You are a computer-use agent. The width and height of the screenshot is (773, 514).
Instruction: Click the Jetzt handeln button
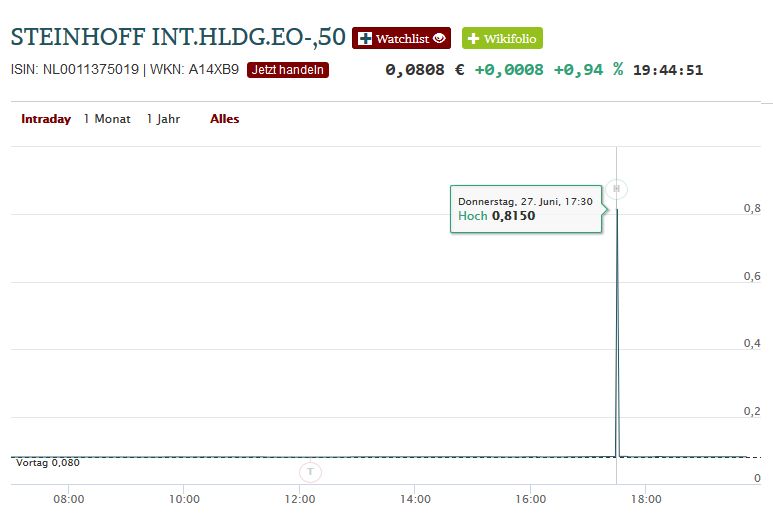[x=288, y=69]
